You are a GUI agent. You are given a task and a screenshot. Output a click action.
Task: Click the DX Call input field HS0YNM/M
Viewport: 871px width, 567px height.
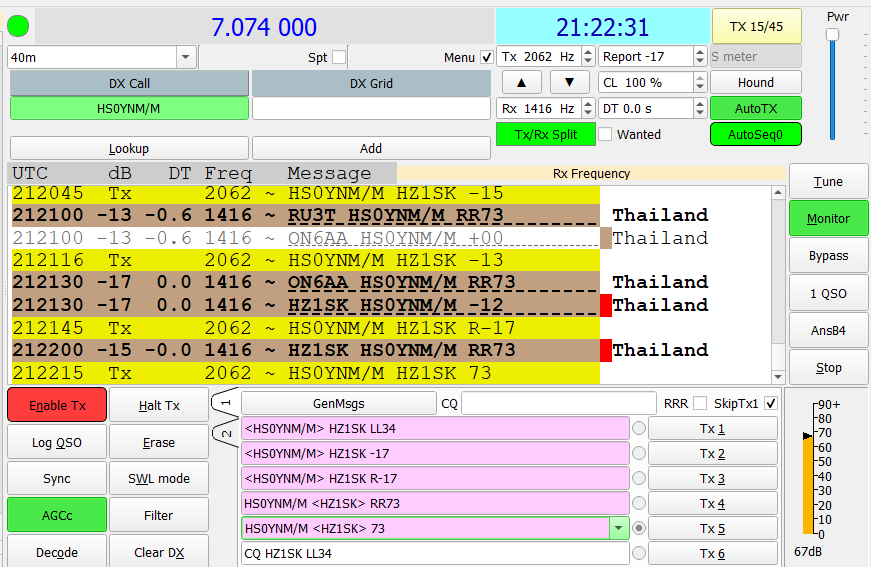(x=129, y=108)
